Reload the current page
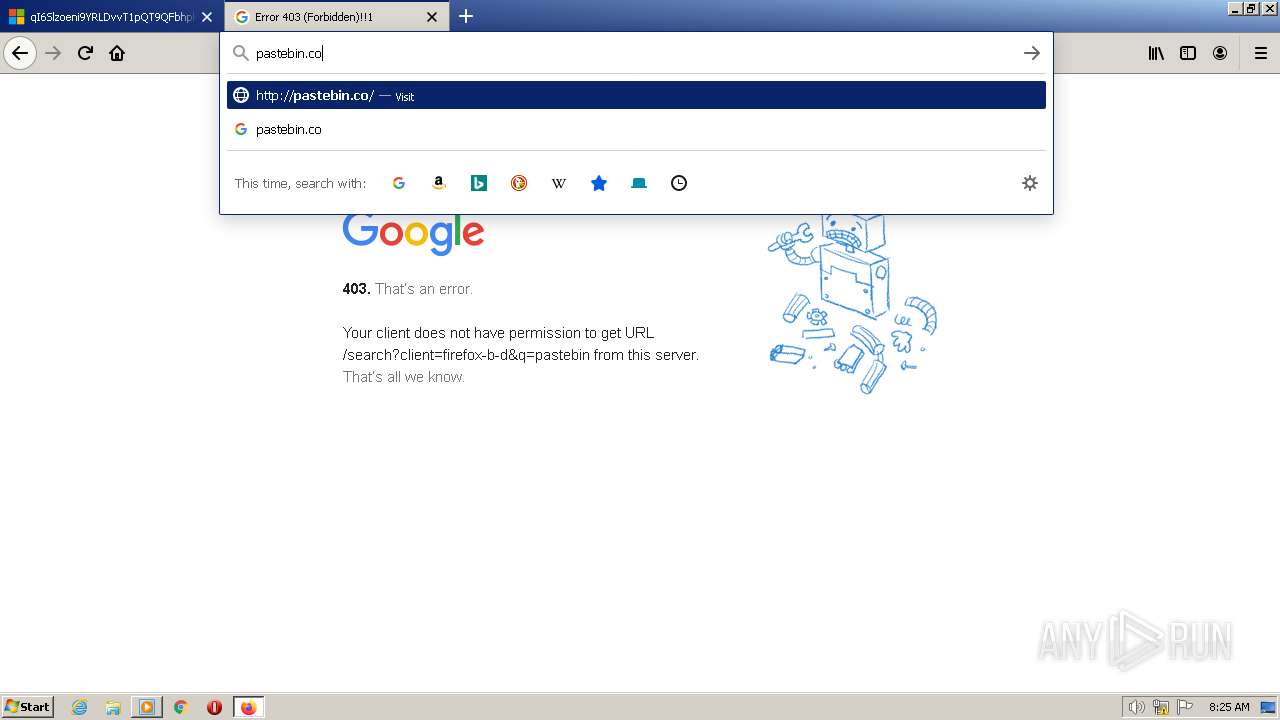The image size is (1280, 720). click(85, 53)
